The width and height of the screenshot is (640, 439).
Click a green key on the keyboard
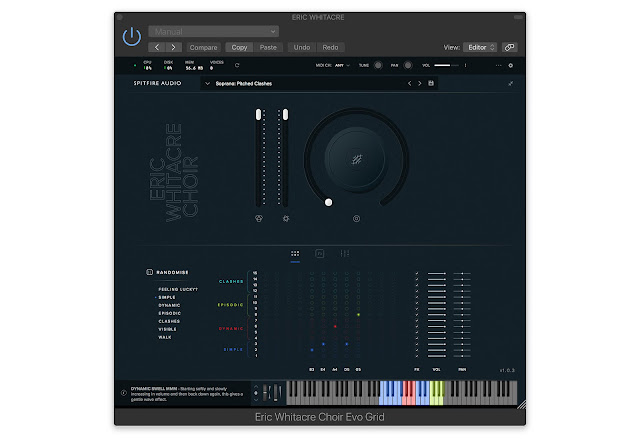[x=437, y=398]
